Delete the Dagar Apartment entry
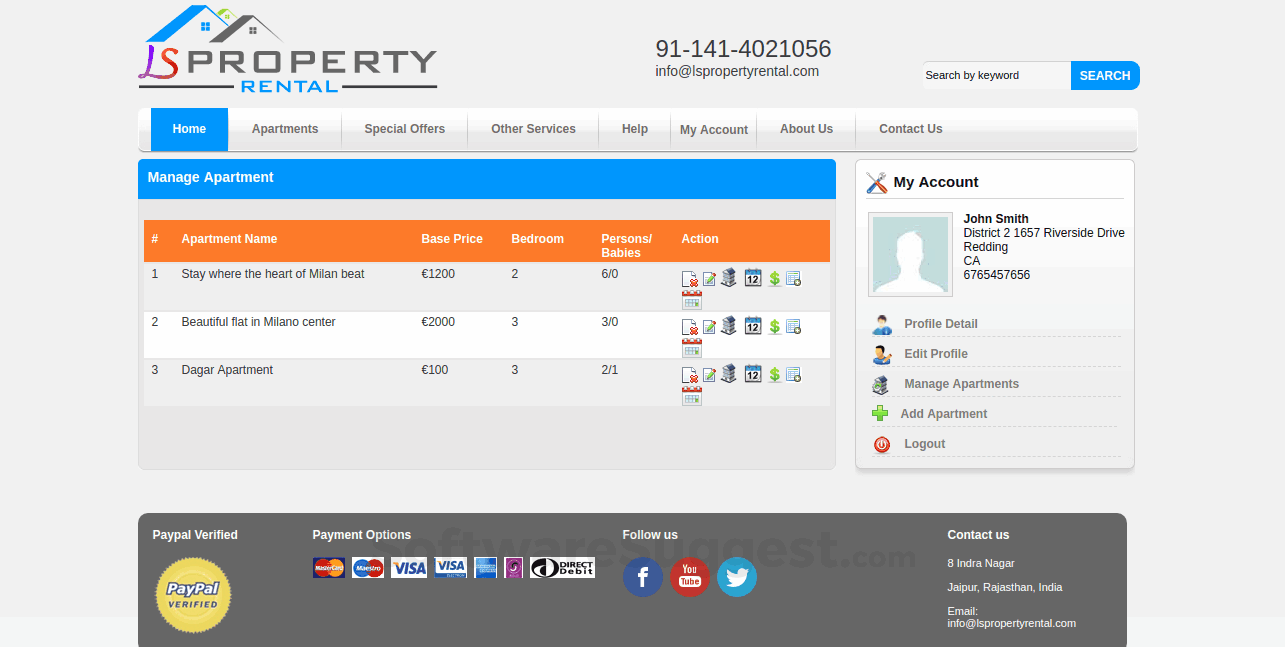 pos(690,375)
